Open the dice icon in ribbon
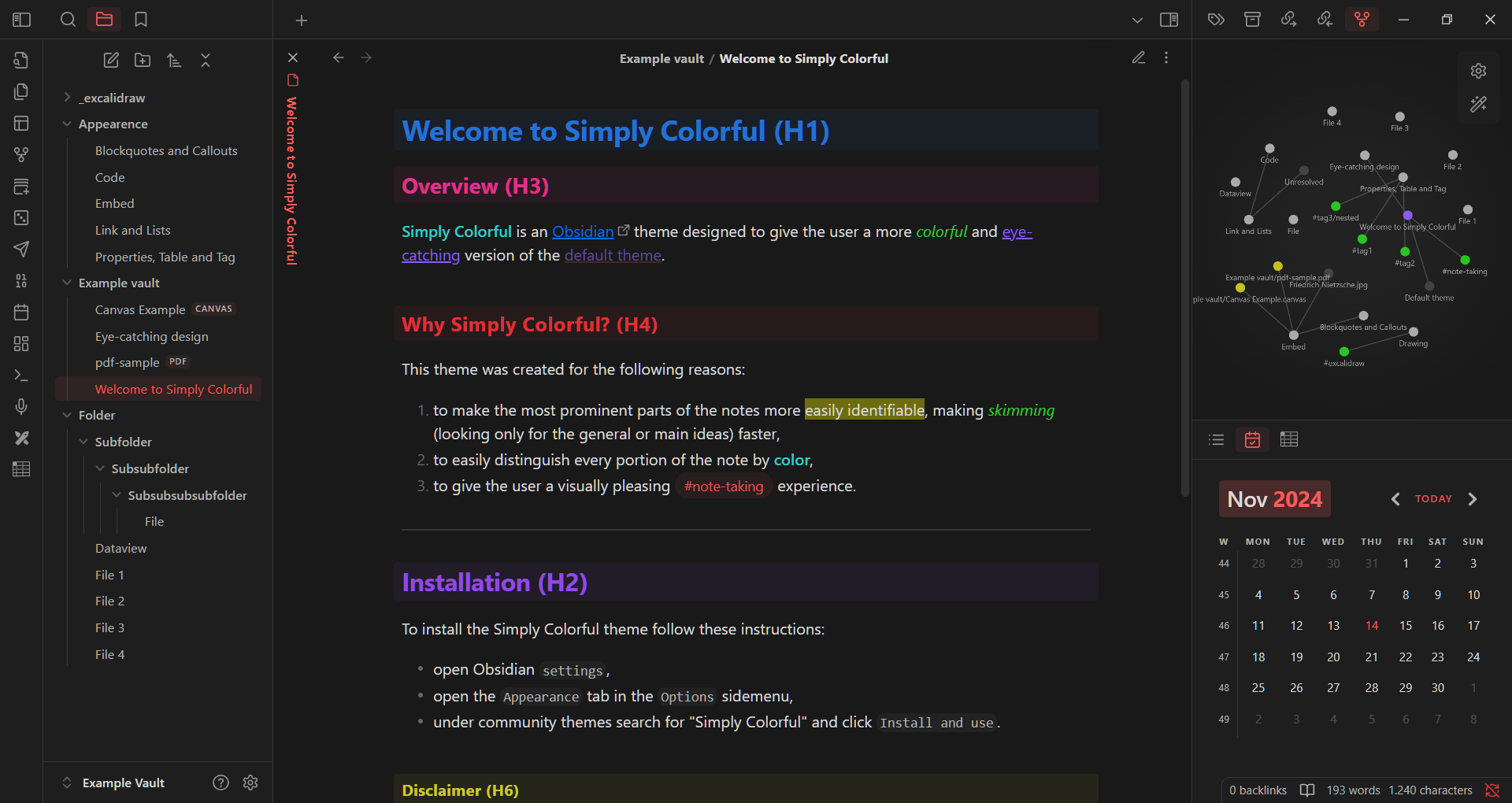This screenshot has height=803, width=1512. tap(21, 218)
